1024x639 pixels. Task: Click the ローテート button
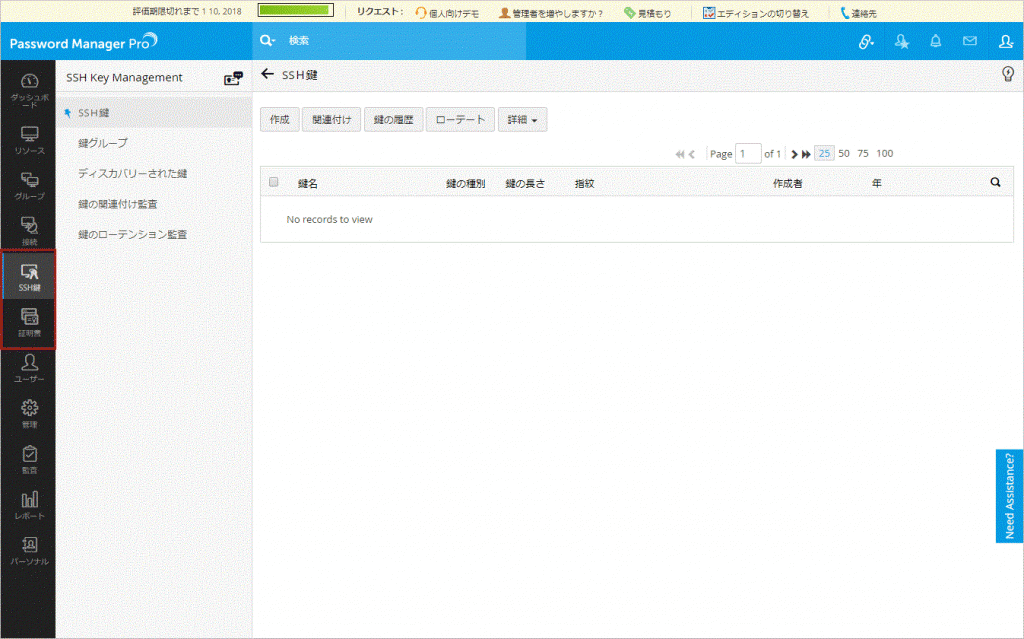[x=460, y=120]
